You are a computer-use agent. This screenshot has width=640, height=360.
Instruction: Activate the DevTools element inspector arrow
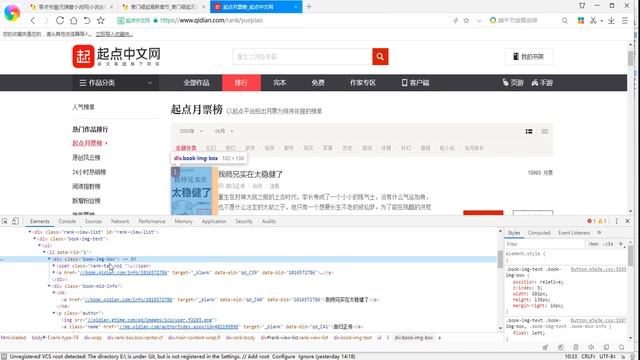(5, 221)
